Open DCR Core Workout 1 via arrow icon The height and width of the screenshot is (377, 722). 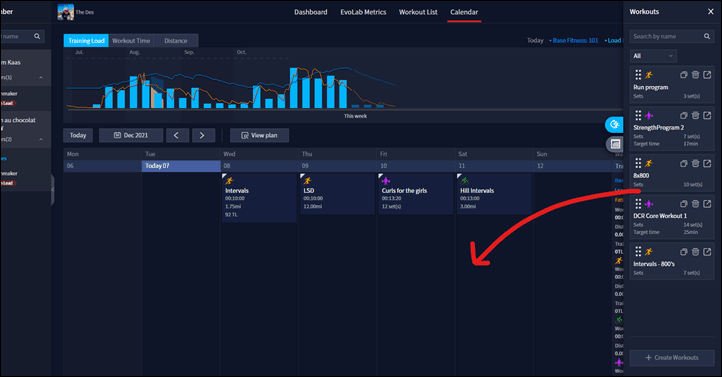coord(707,203)
